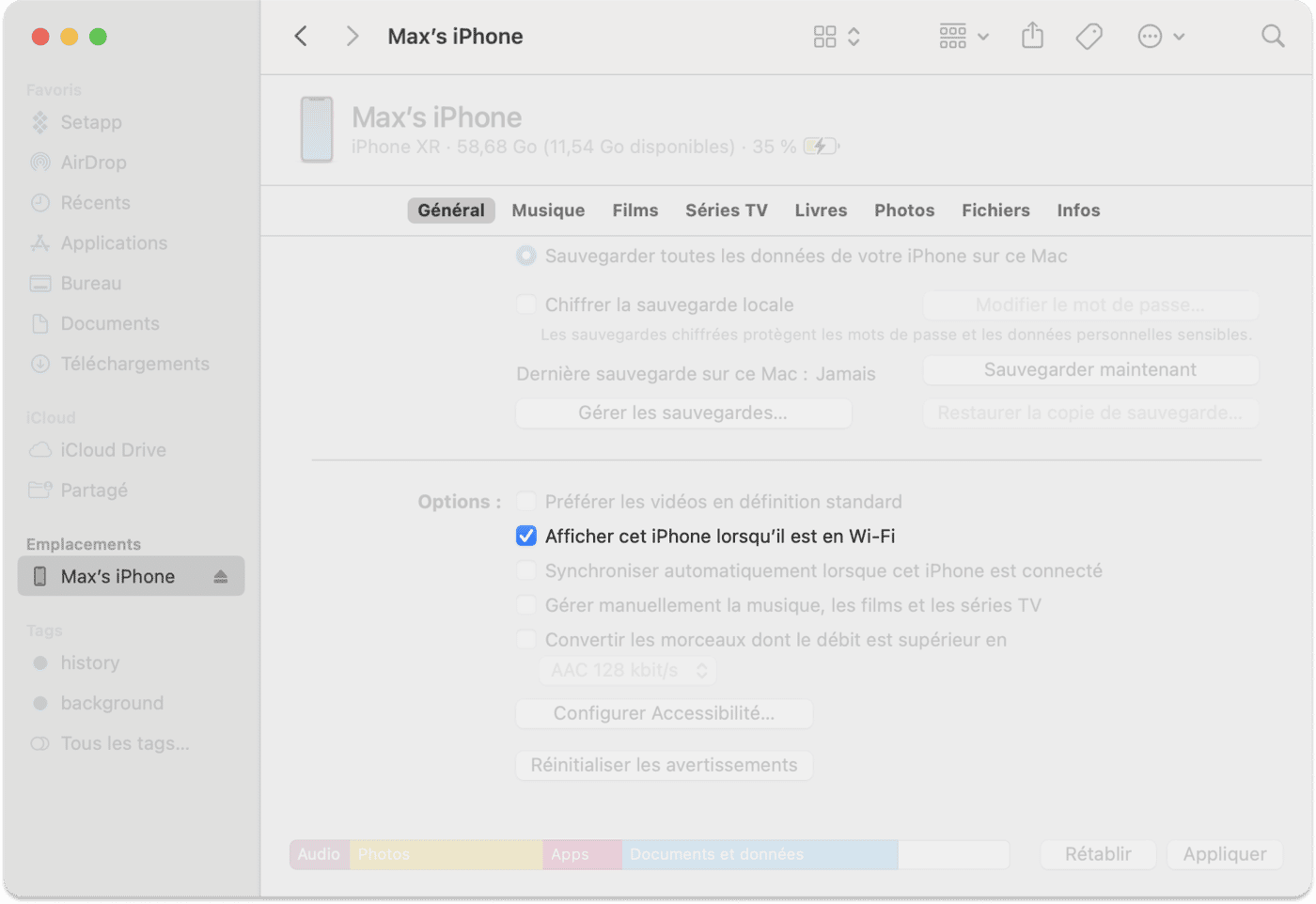Click Modifier le mot de passe button
The height and width of the screenshot is (904, 1316).
click(1090, 305)
